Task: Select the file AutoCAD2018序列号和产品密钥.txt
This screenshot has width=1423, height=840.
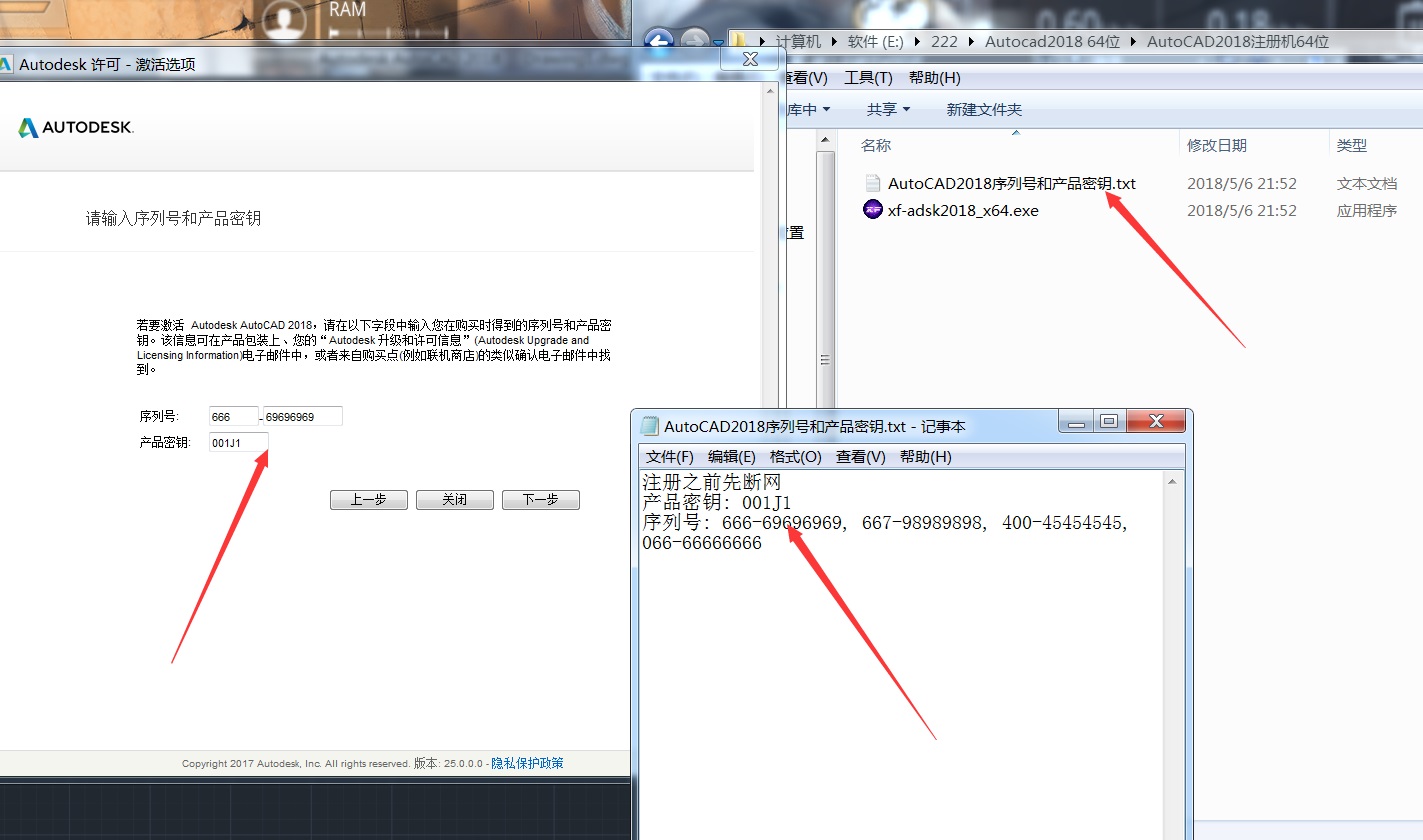Action: point(1012,183)
